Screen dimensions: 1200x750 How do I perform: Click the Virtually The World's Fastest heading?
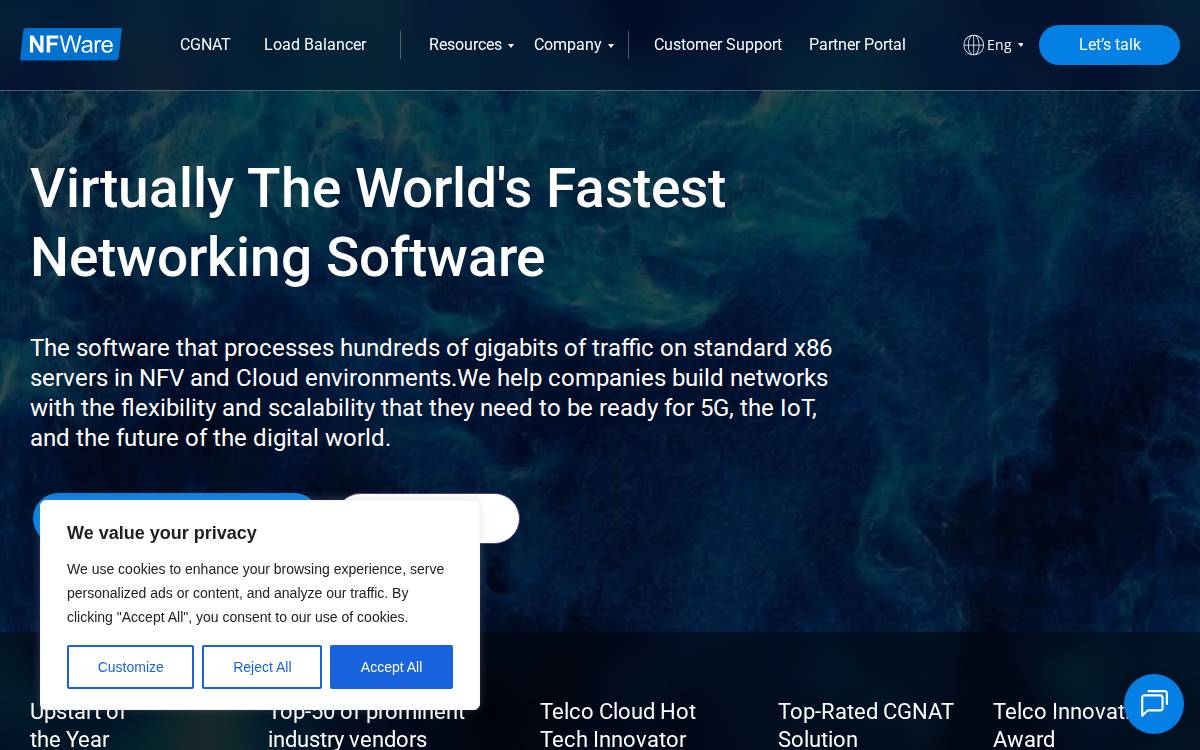(x=378, y=222)
